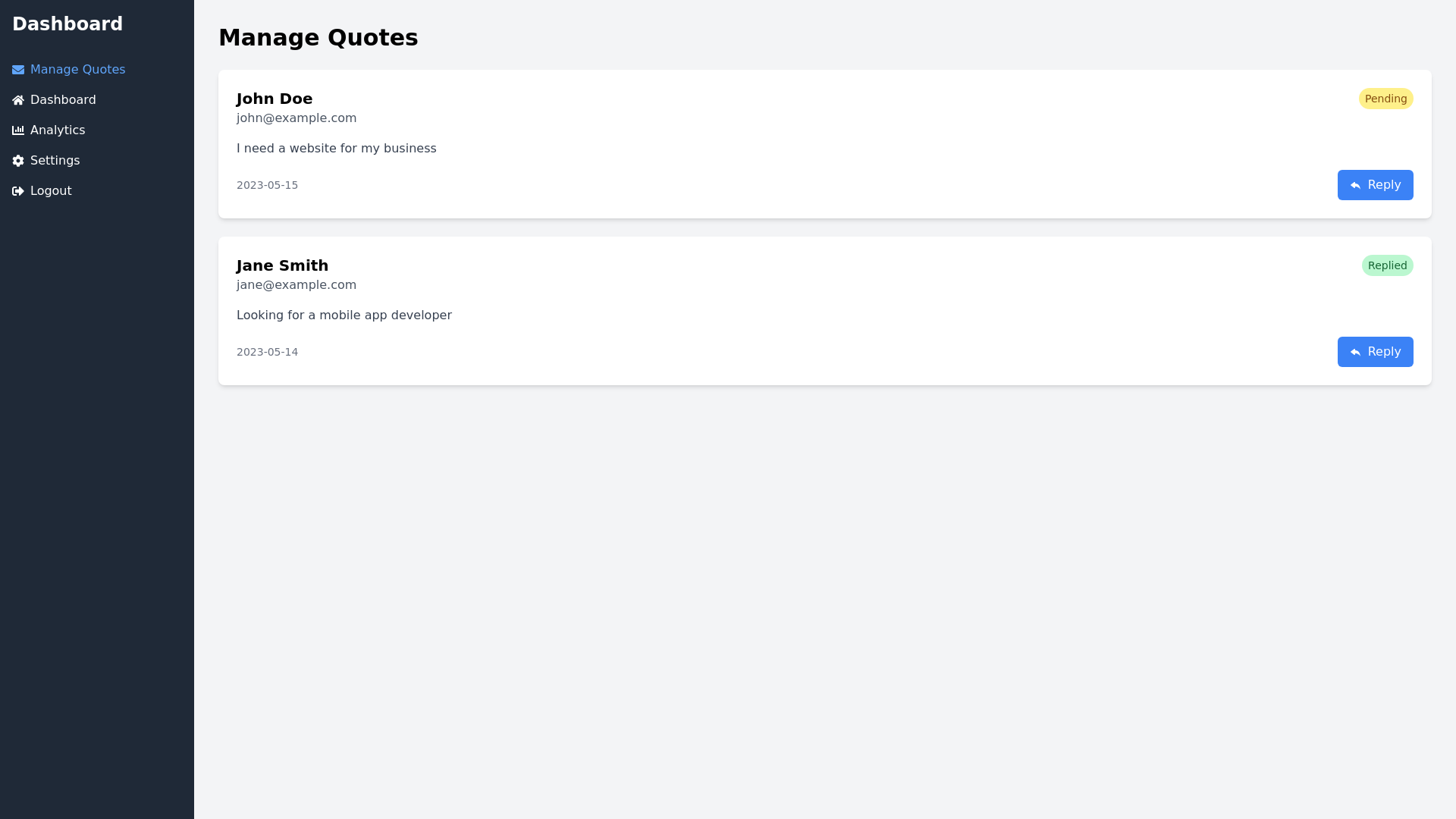Click the Logout arrow icon

[18, 191]
